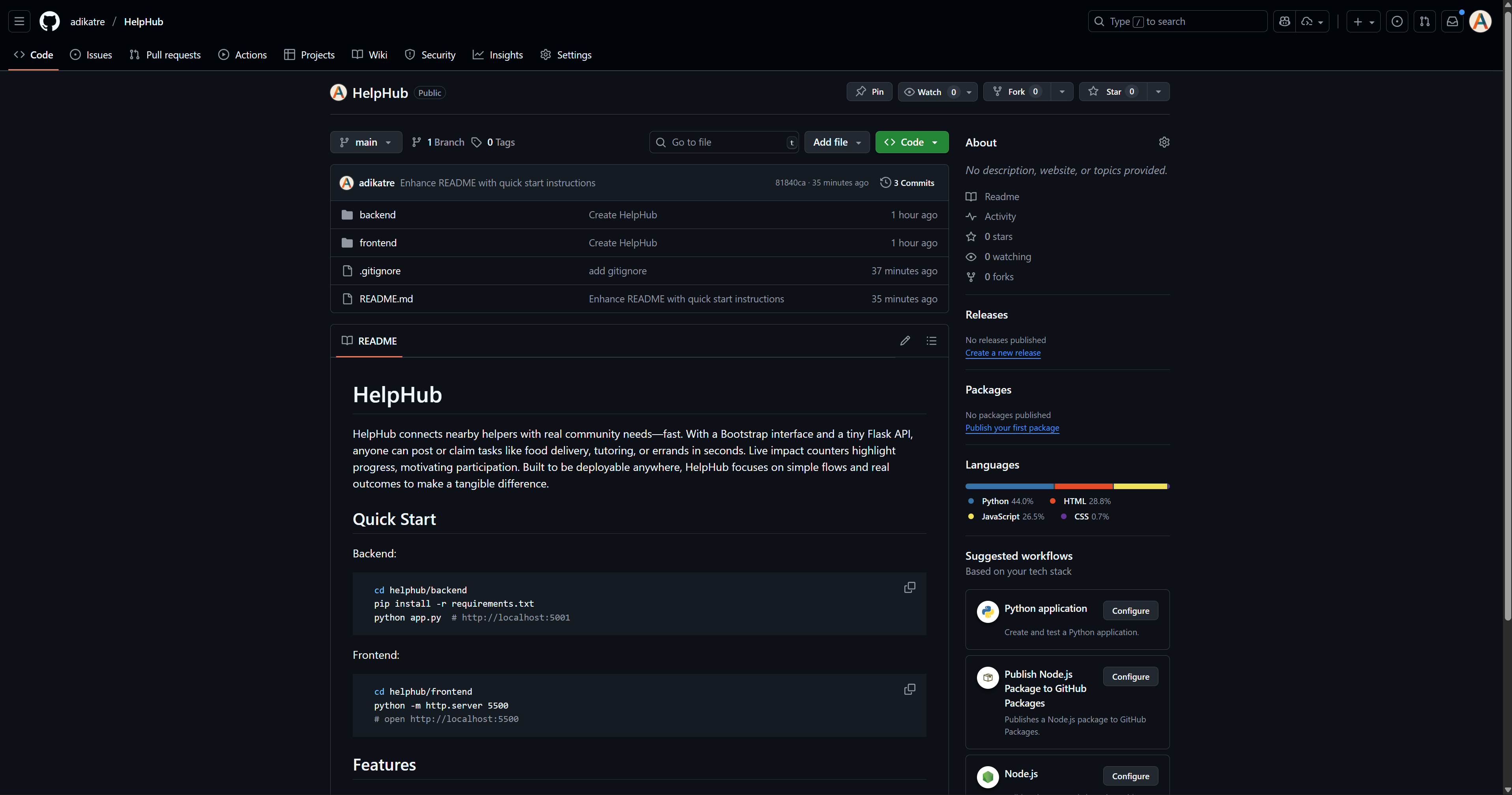Click the GitHub logo icon
The width and height of the screenshot is (1512, 795).
point(49,22)
